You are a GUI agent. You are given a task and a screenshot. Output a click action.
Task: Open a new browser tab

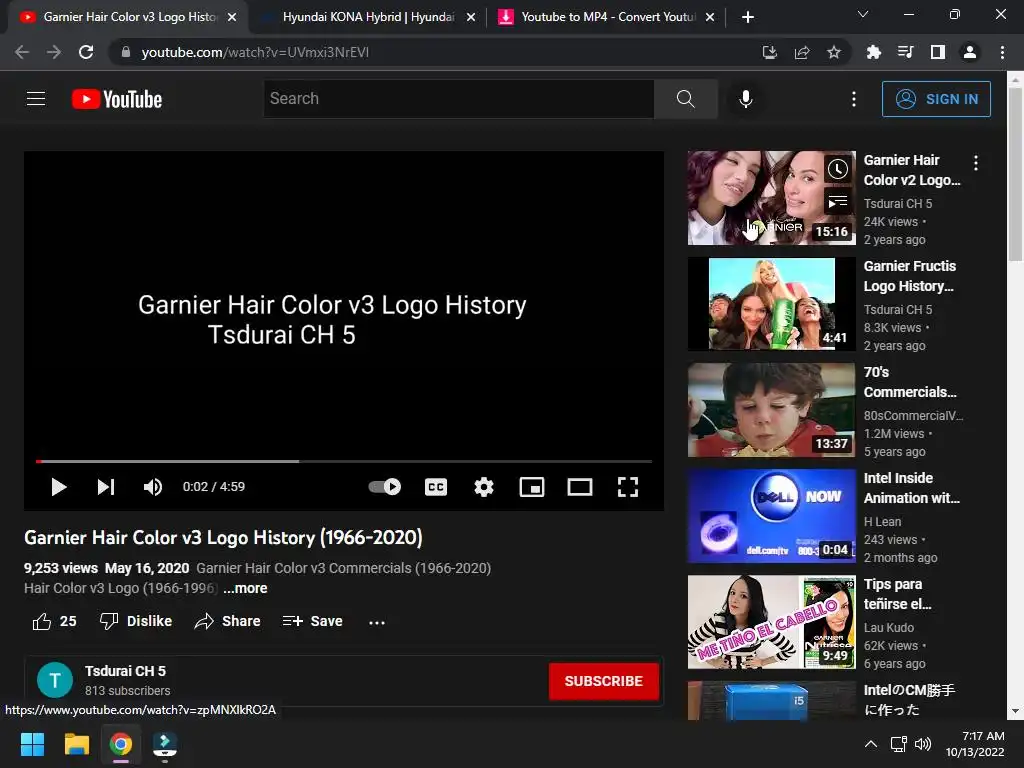point(748,17)
